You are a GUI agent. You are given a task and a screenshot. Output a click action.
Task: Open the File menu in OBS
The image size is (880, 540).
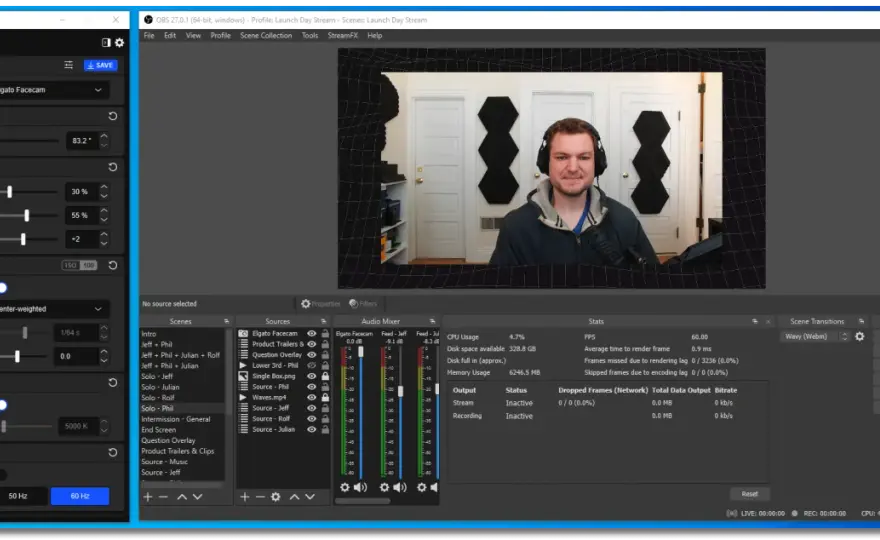[149, 35]
